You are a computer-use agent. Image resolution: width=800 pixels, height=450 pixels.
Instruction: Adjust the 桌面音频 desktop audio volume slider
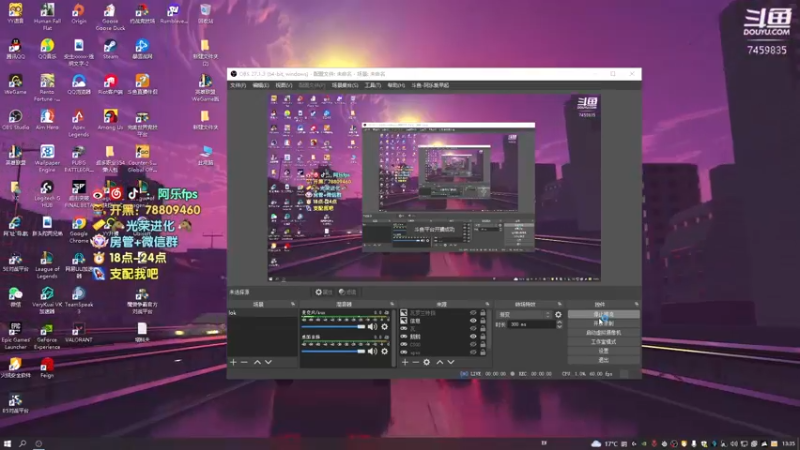point(333,351)
